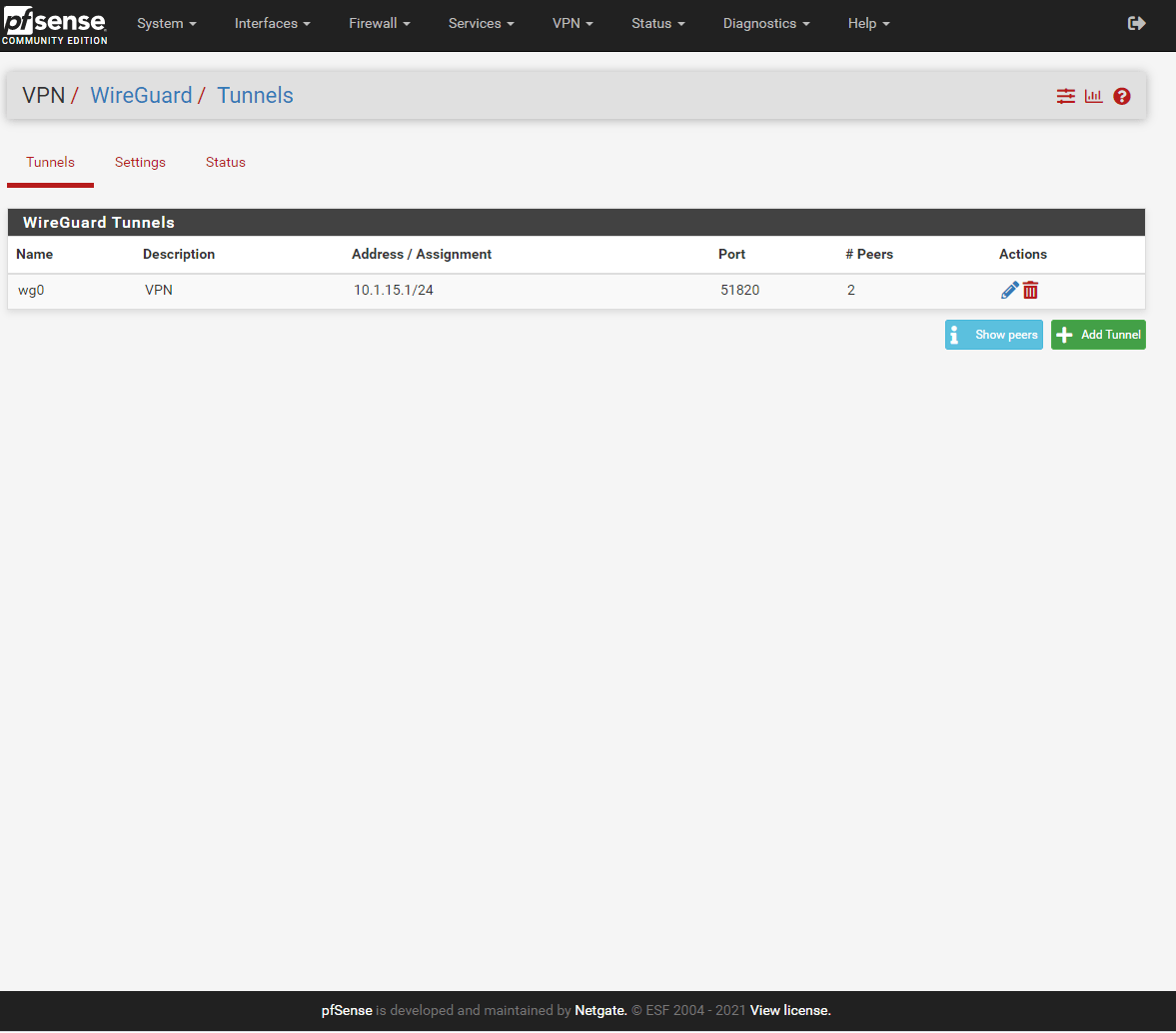Click the red help question icon
Image resolution: width=1176 pixels, height=1033 pixels.
point(1122,96)
